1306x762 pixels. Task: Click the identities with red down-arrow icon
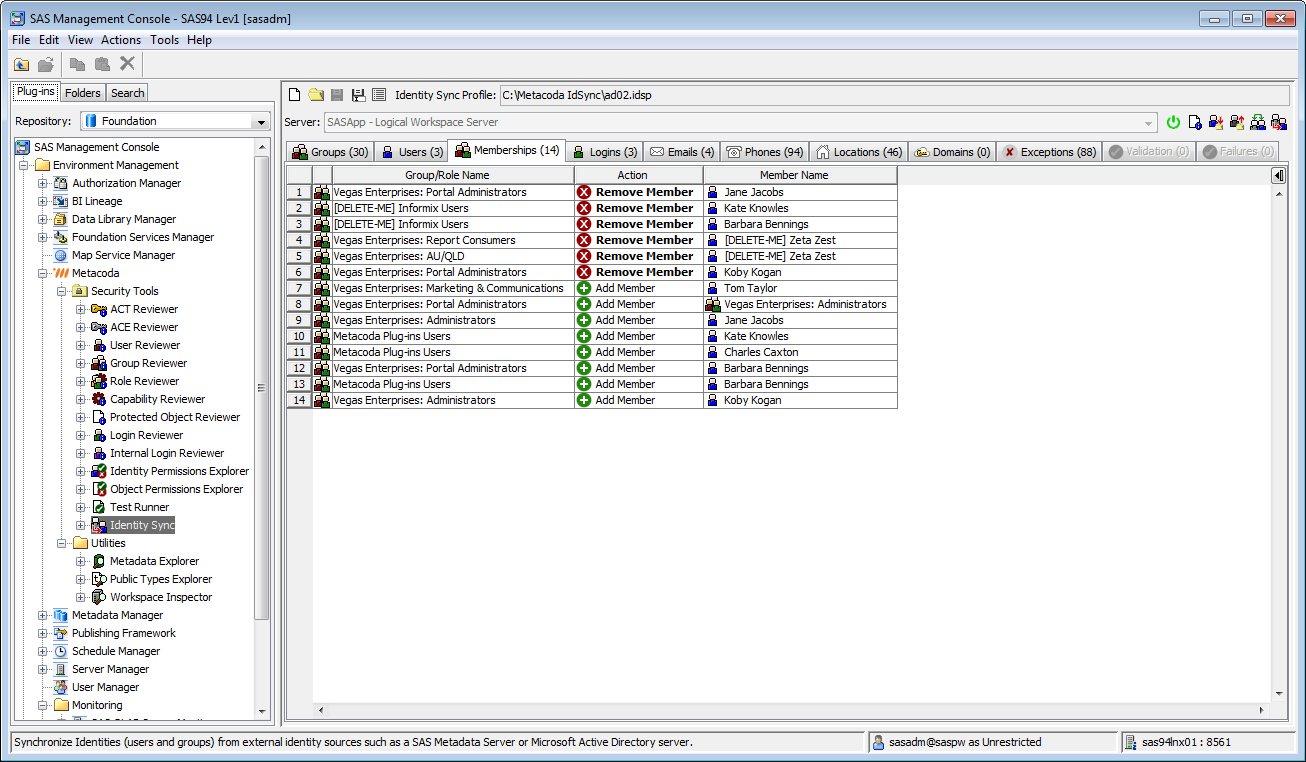point(1216,122)
